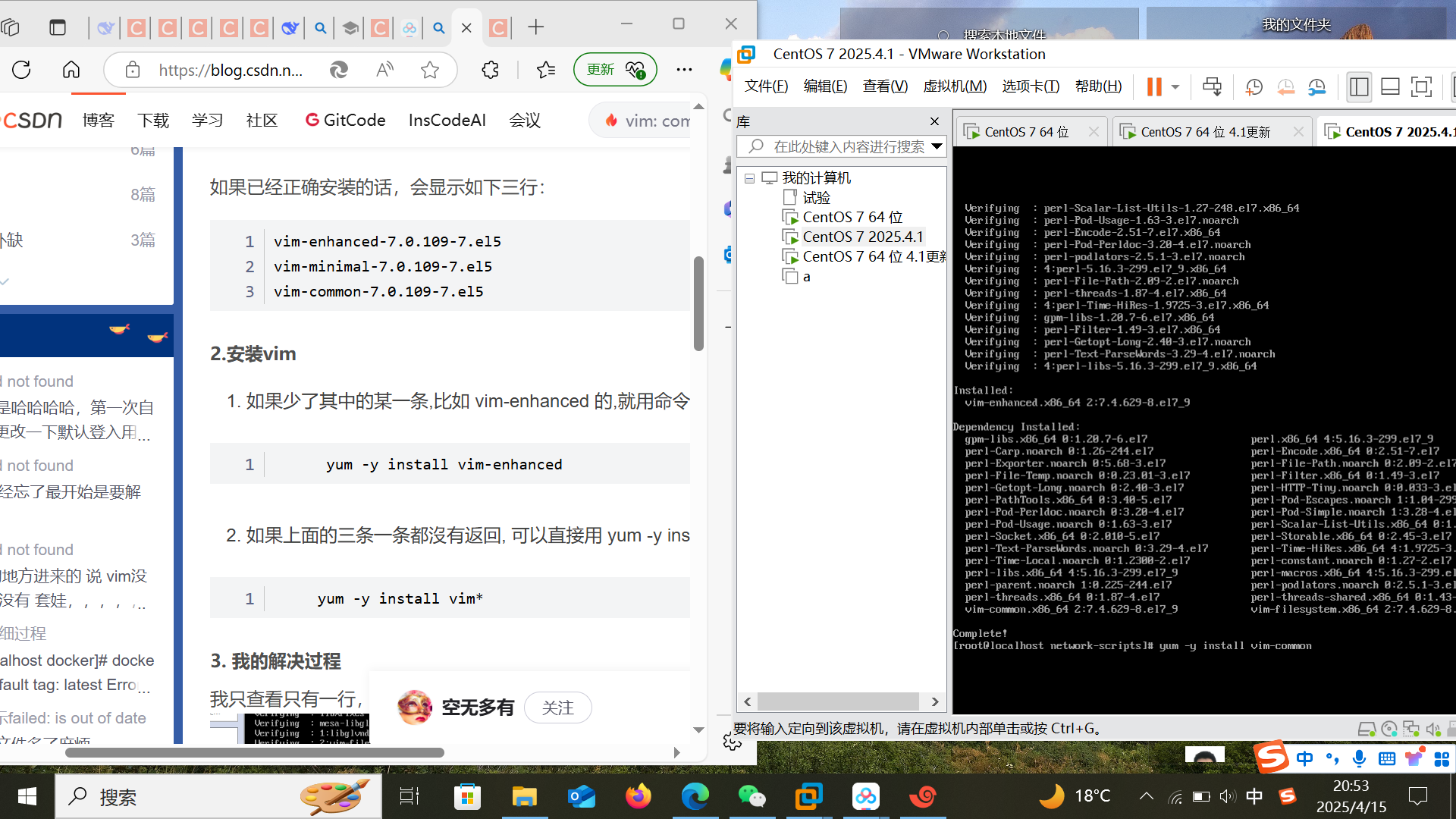Click 关注 to follow author 空无多有

pos(558,708)
